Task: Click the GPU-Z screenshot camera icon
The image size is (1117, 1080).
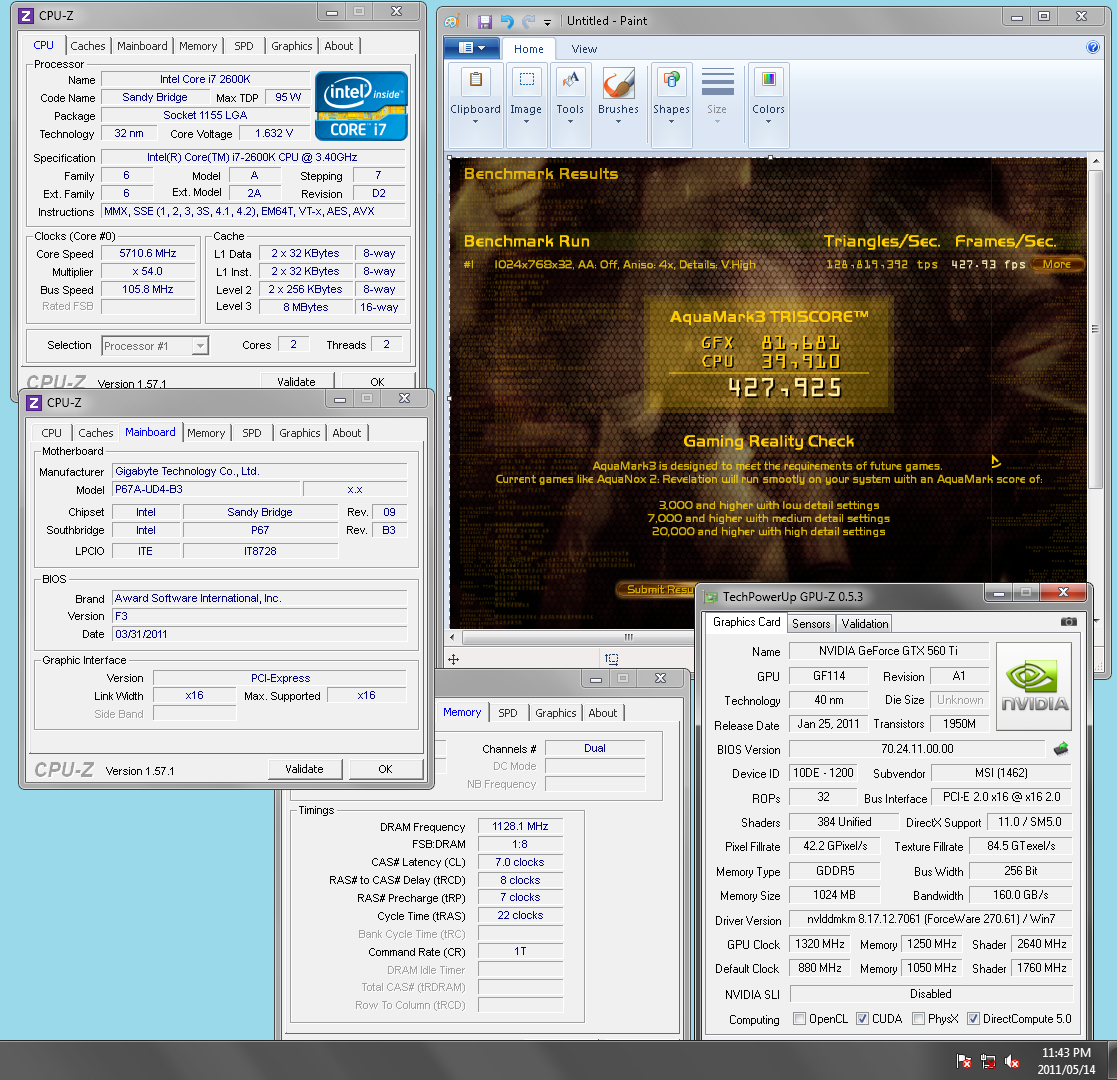Action: (x=1069, y=621)
